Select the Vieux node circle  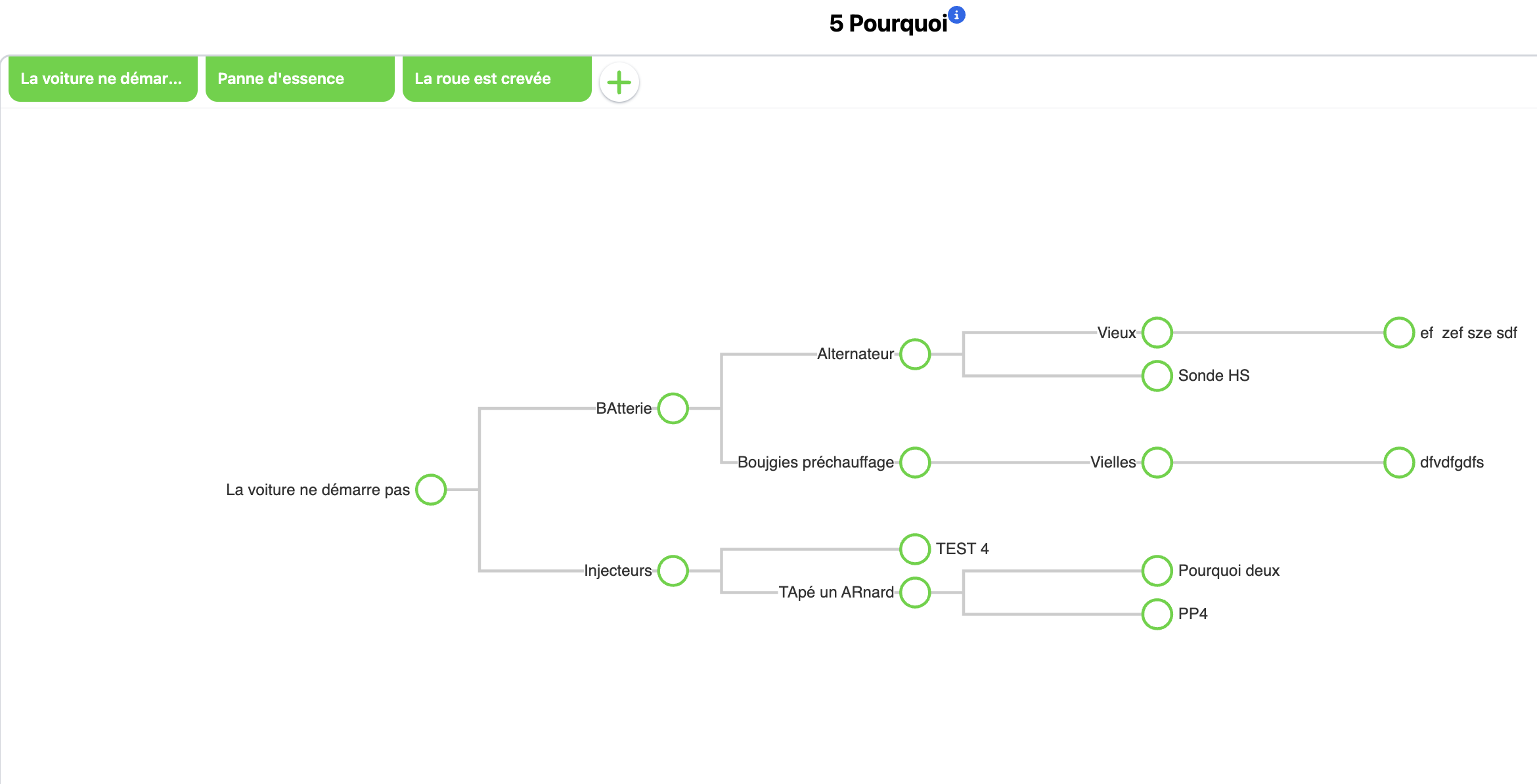pyautogui.click(x=1157, y=333)
